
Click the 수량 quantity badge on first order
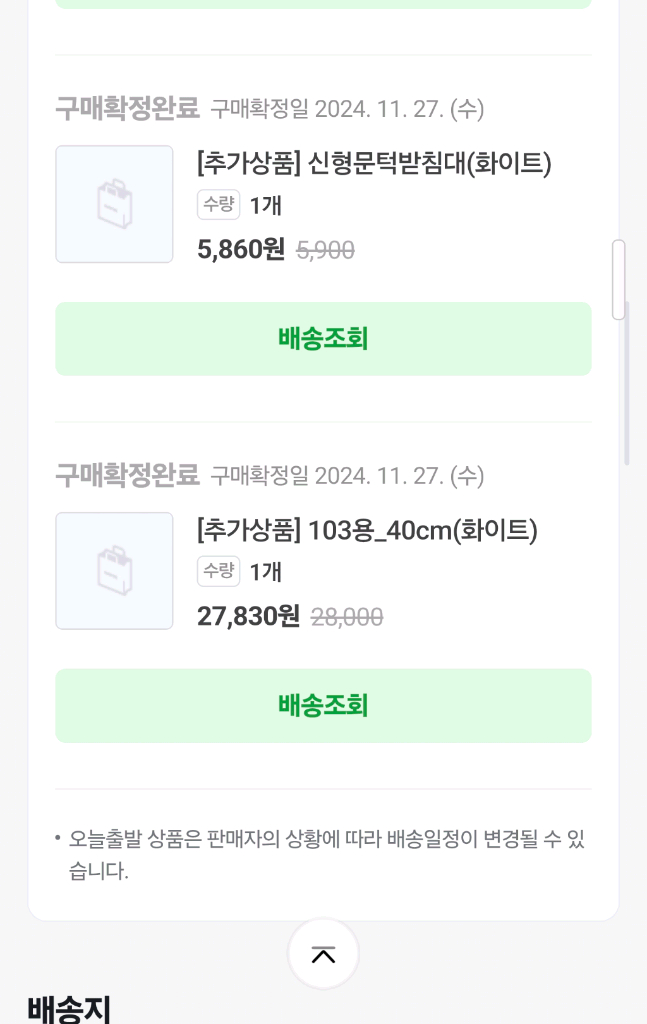pyautogui.click(x=218, y=205)
